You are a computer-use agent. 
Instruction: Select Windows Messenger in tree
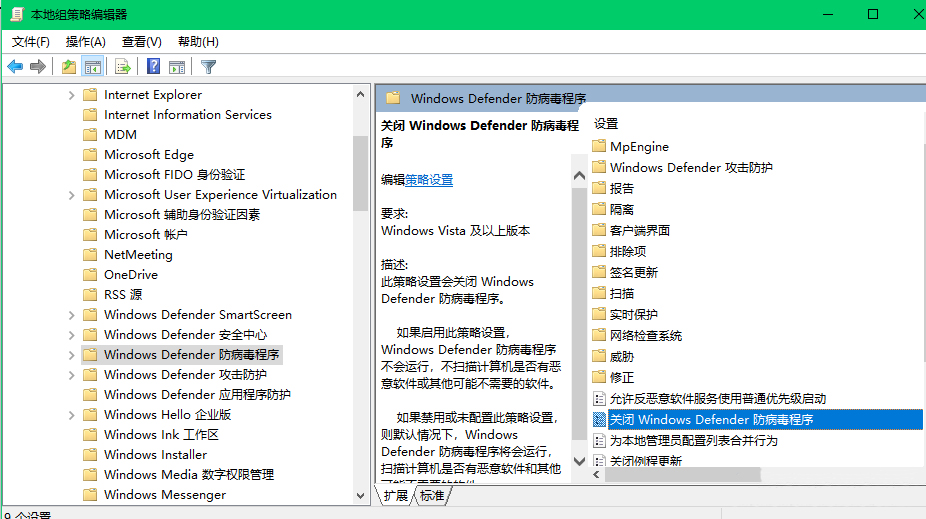[x=165, y=495]
